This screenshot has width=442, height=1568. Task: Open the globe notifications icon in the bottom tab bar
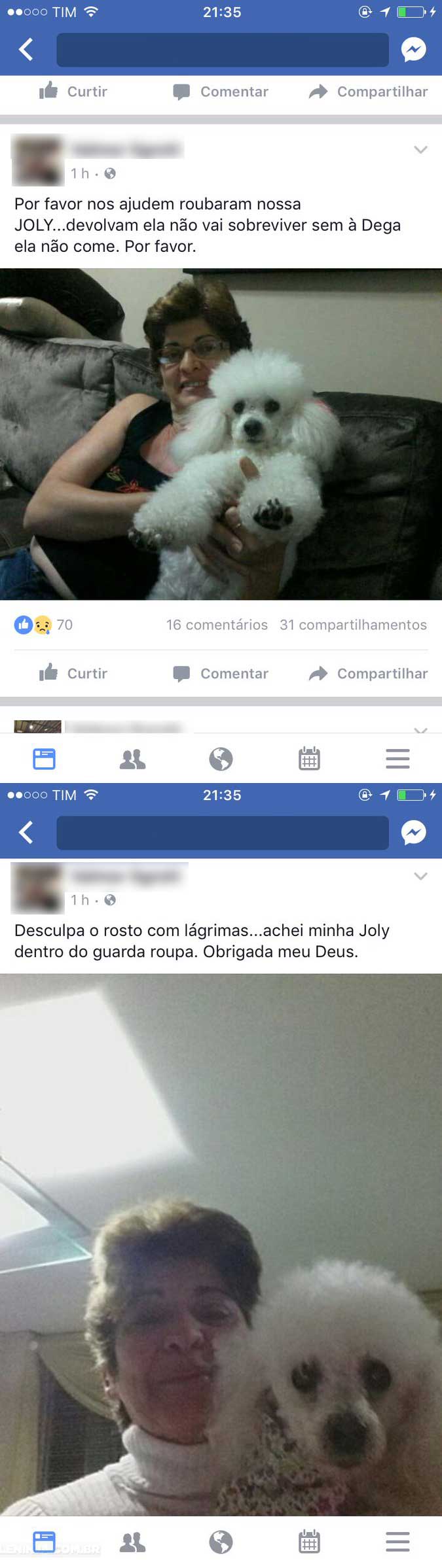click(221, 1542)
